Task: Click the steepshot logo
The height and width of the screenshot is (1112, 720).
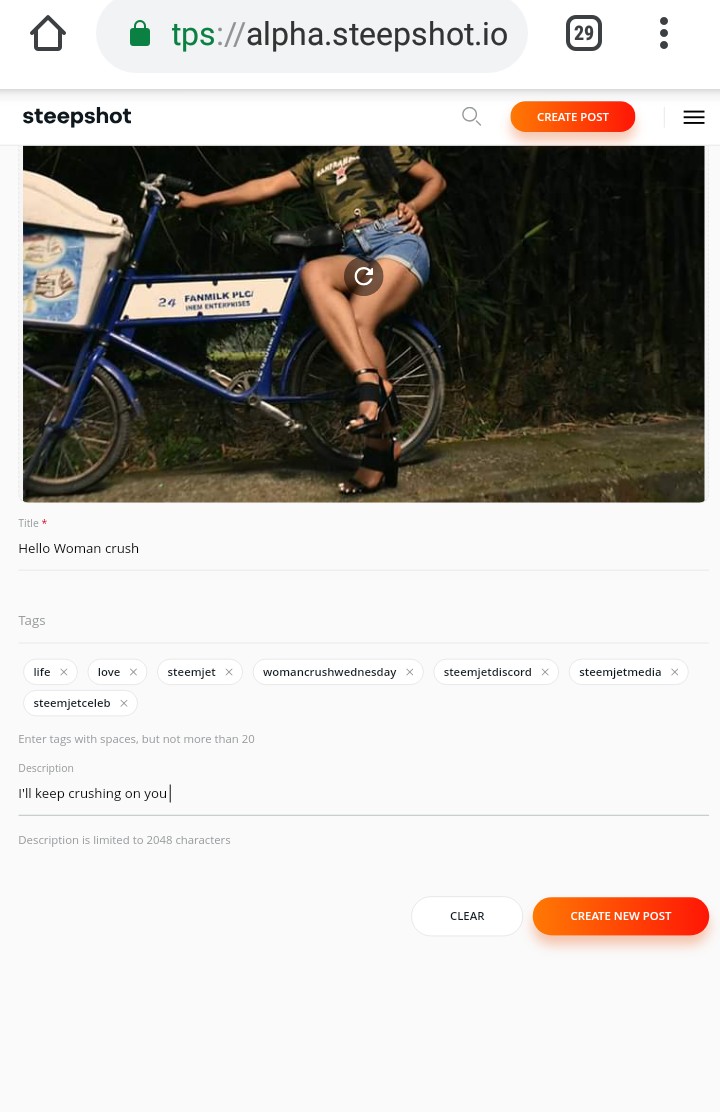Action: point(77,117)
